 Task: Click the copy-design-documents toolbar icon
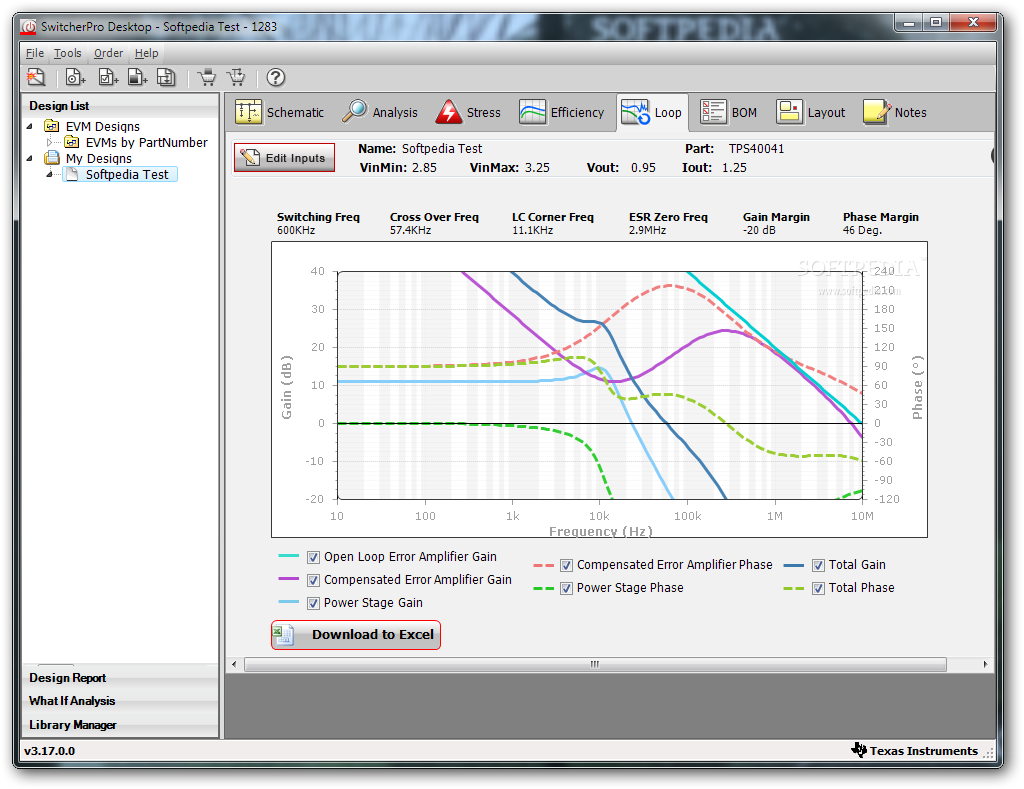[x=167, y=78]
